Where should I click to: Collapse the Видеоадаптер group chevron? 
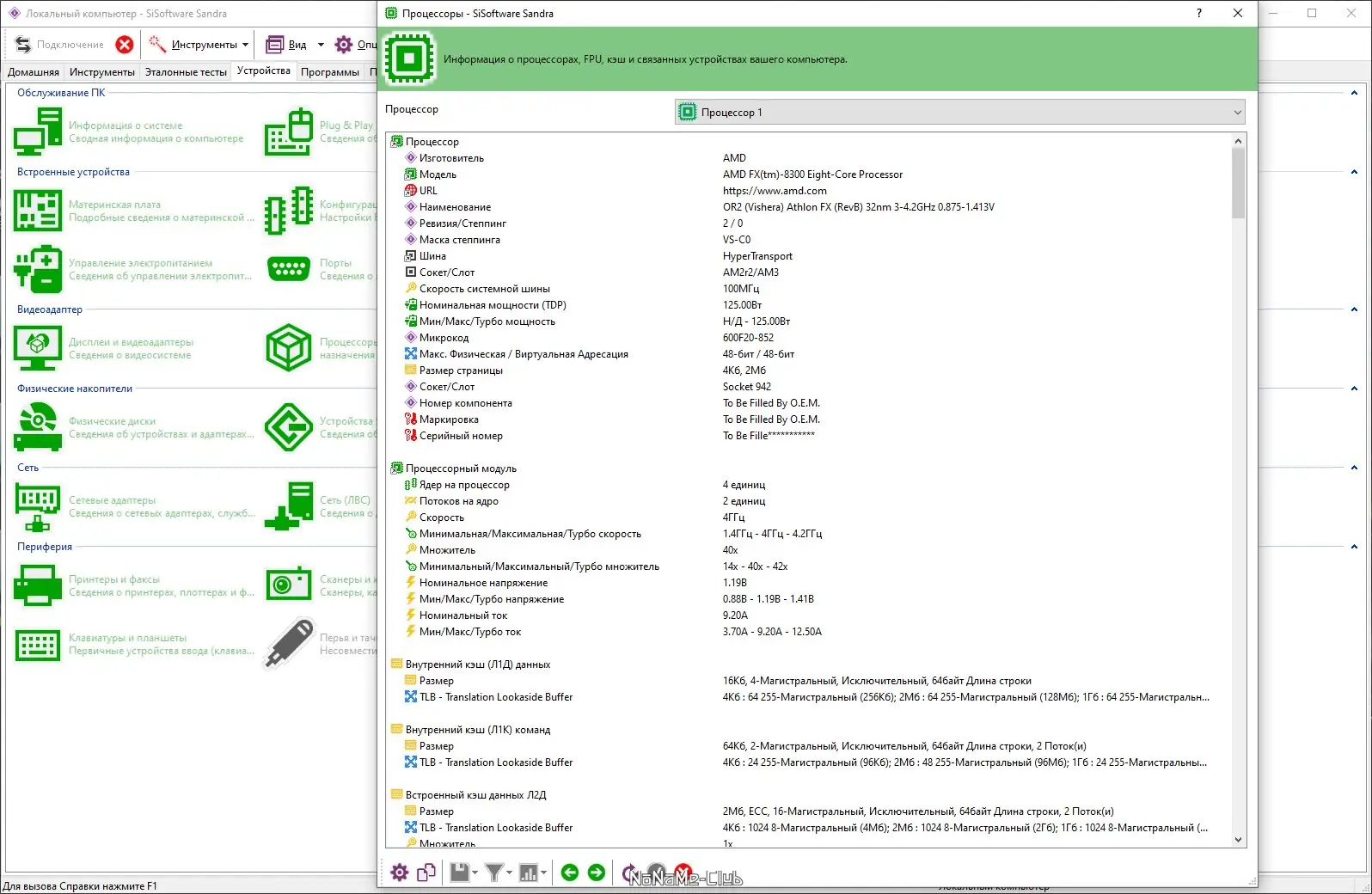(1354, 309)
